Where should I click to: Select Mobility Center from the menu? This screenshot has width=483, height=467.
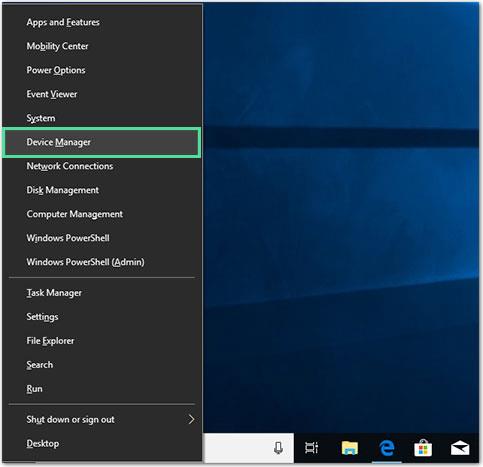click(x=102, y=46)
